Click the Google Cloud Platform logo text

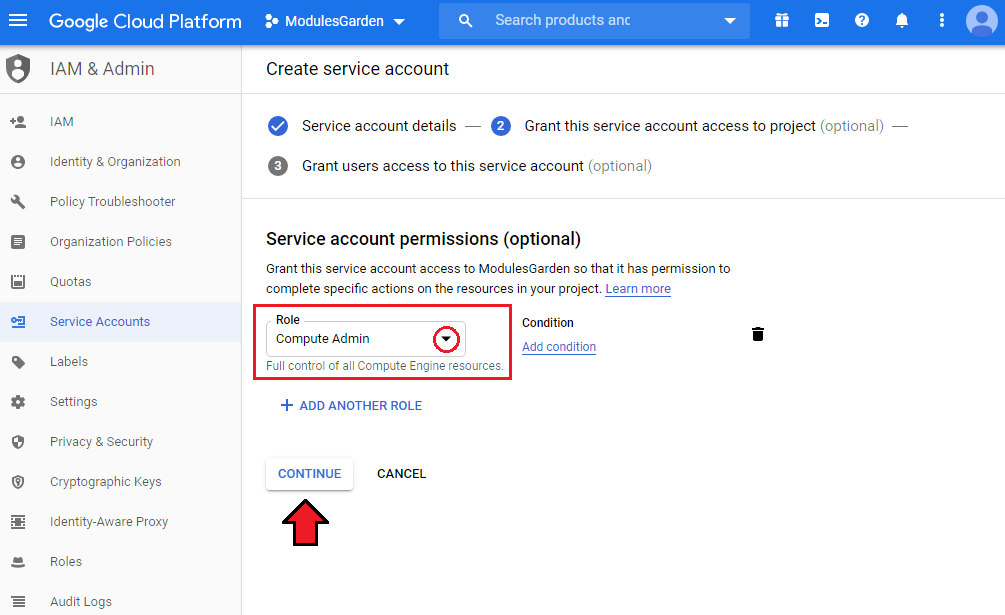[145, 21]
